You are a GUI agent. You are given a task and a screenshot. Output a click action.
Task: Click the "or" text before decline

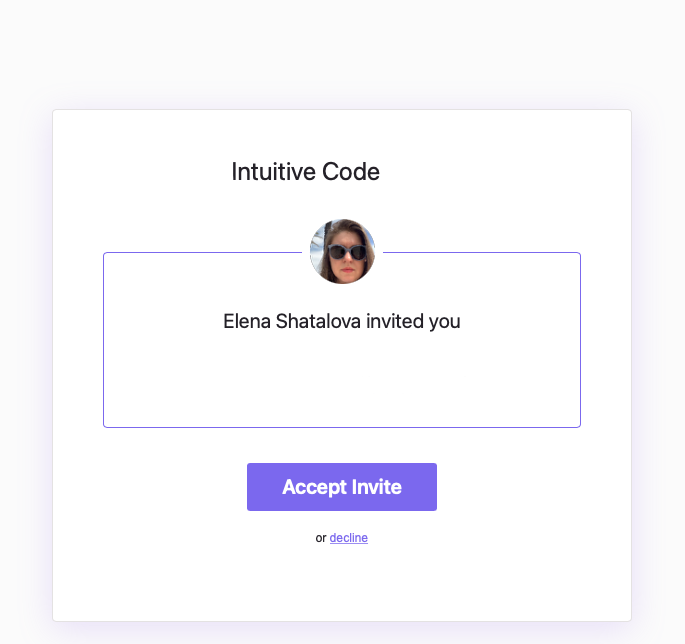click(x=321, y=538)
